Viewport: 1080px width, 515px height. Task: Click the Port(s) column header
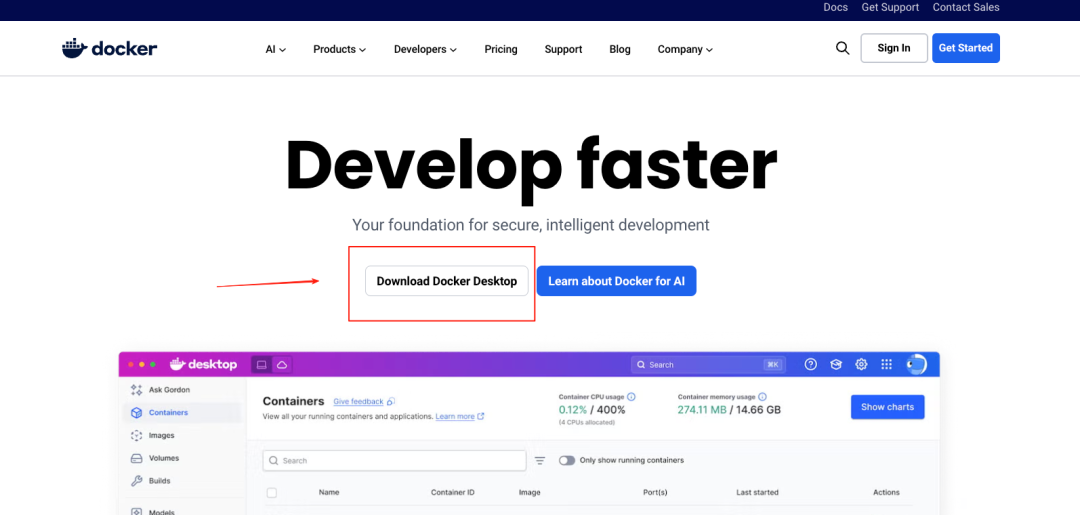(x=655, y=492)
